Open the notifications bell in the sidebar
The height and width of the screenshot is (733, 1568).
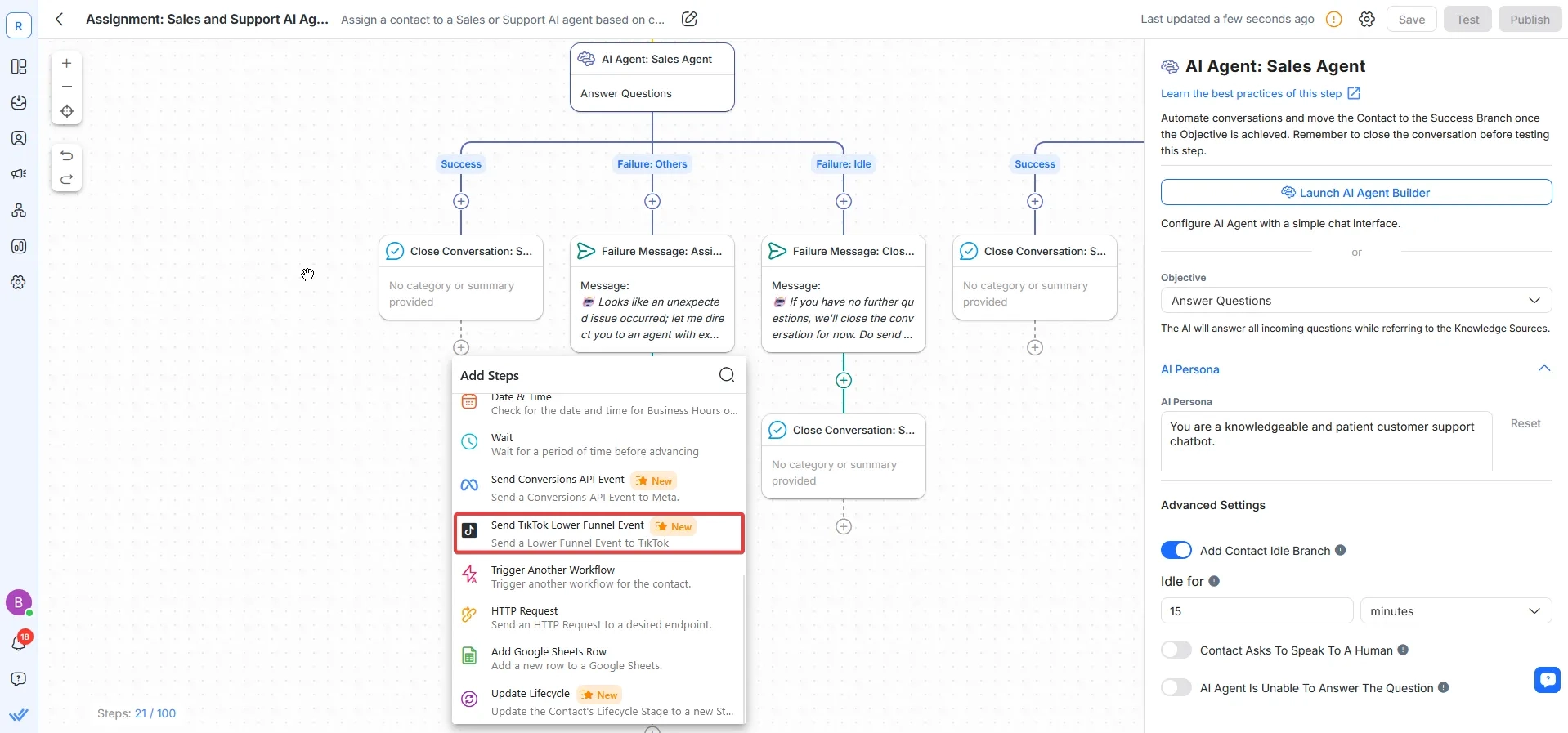(x=19, y=643)
